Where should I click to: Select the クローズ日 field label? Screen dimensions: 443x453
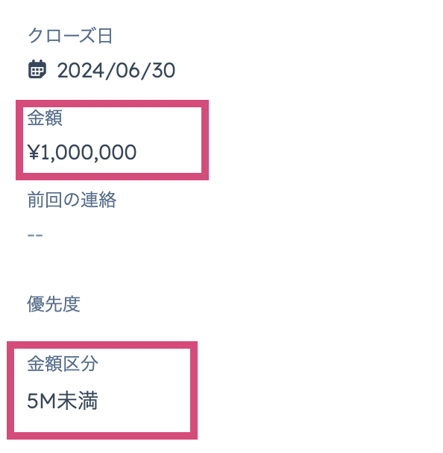[70, 36]
